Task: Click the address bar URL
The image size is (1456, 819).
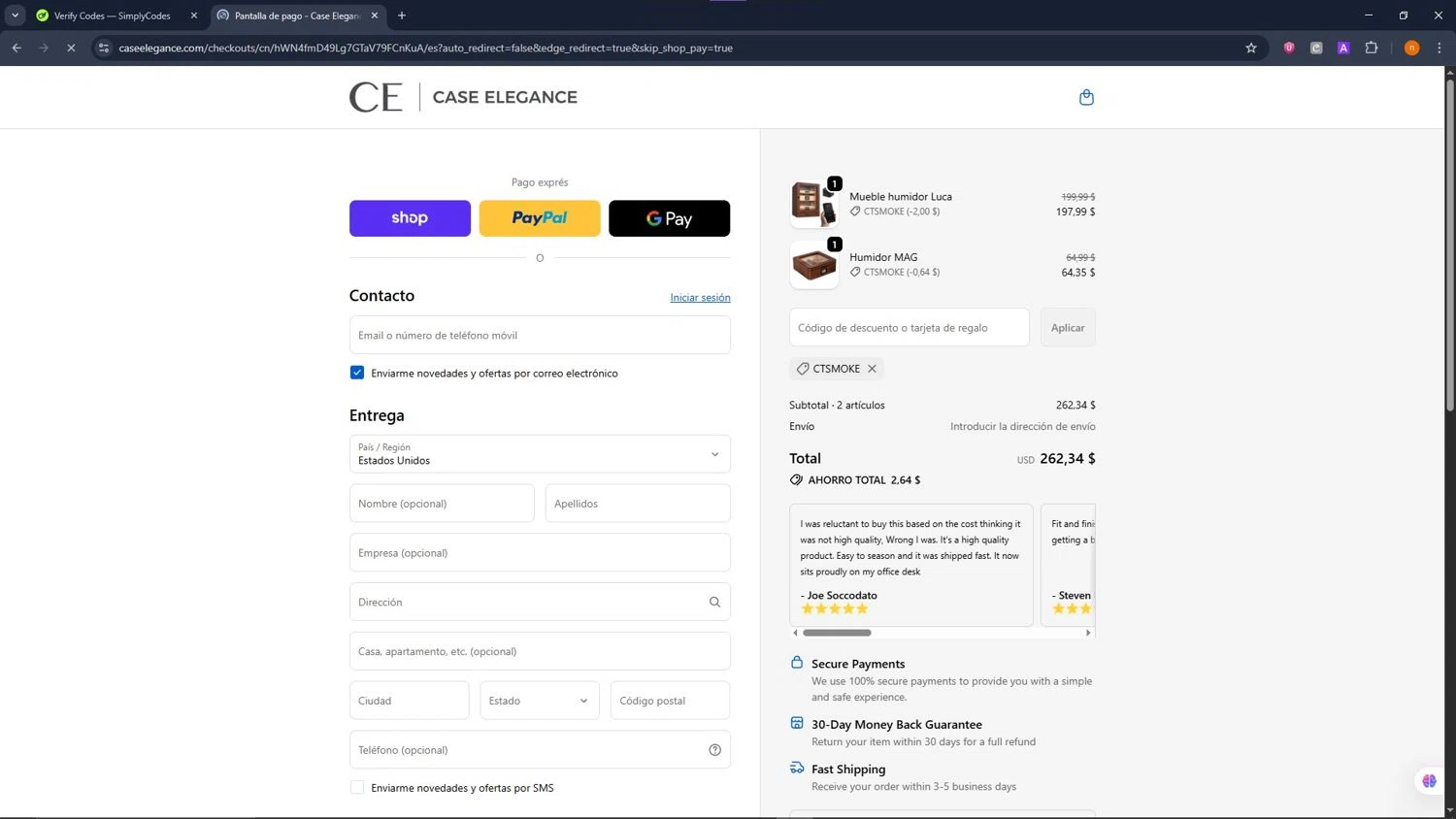Action: (x=425, y=48)
